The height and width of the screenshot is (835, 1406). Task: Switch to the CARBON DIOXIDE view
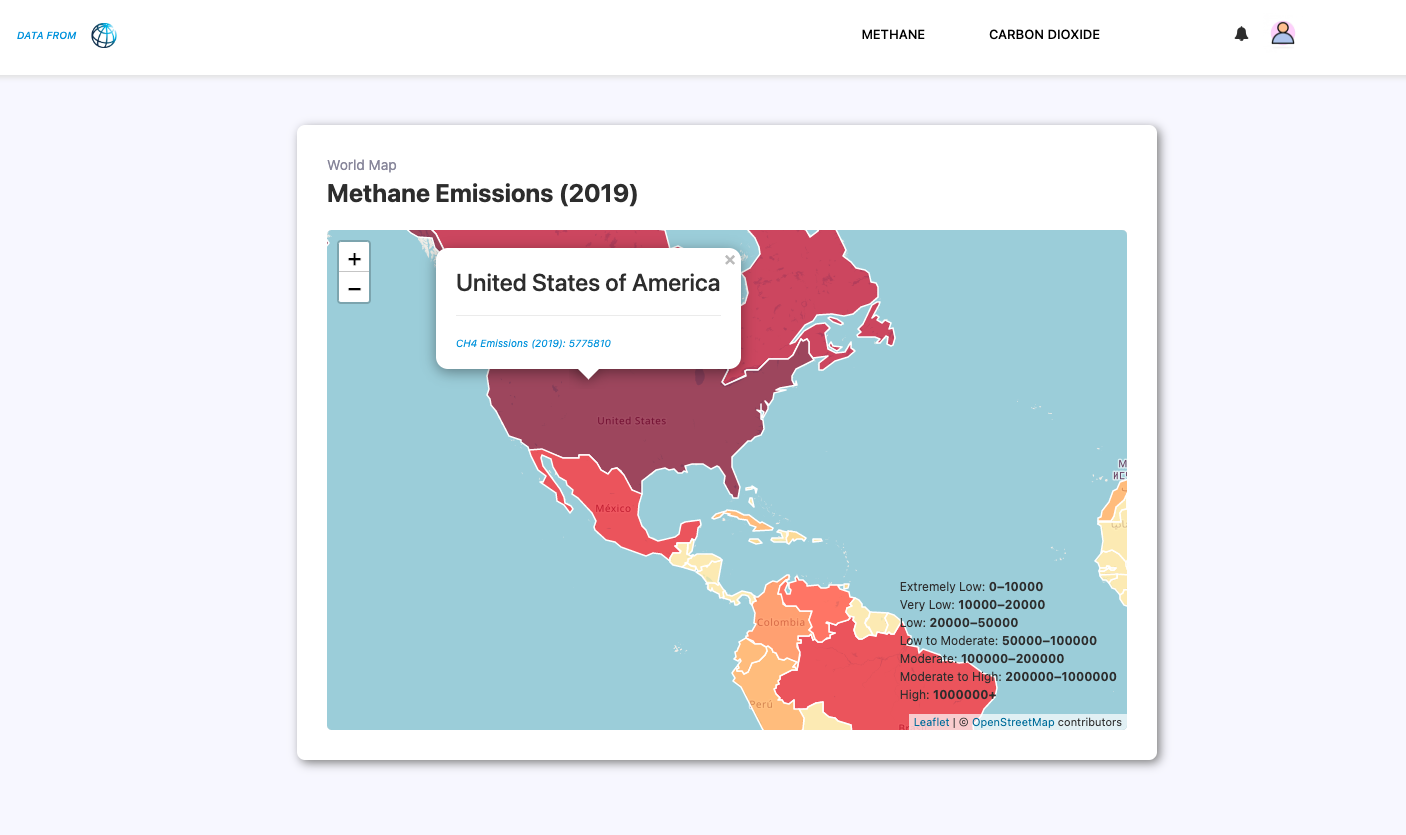pyautogui.click(x=1044, y=34)
